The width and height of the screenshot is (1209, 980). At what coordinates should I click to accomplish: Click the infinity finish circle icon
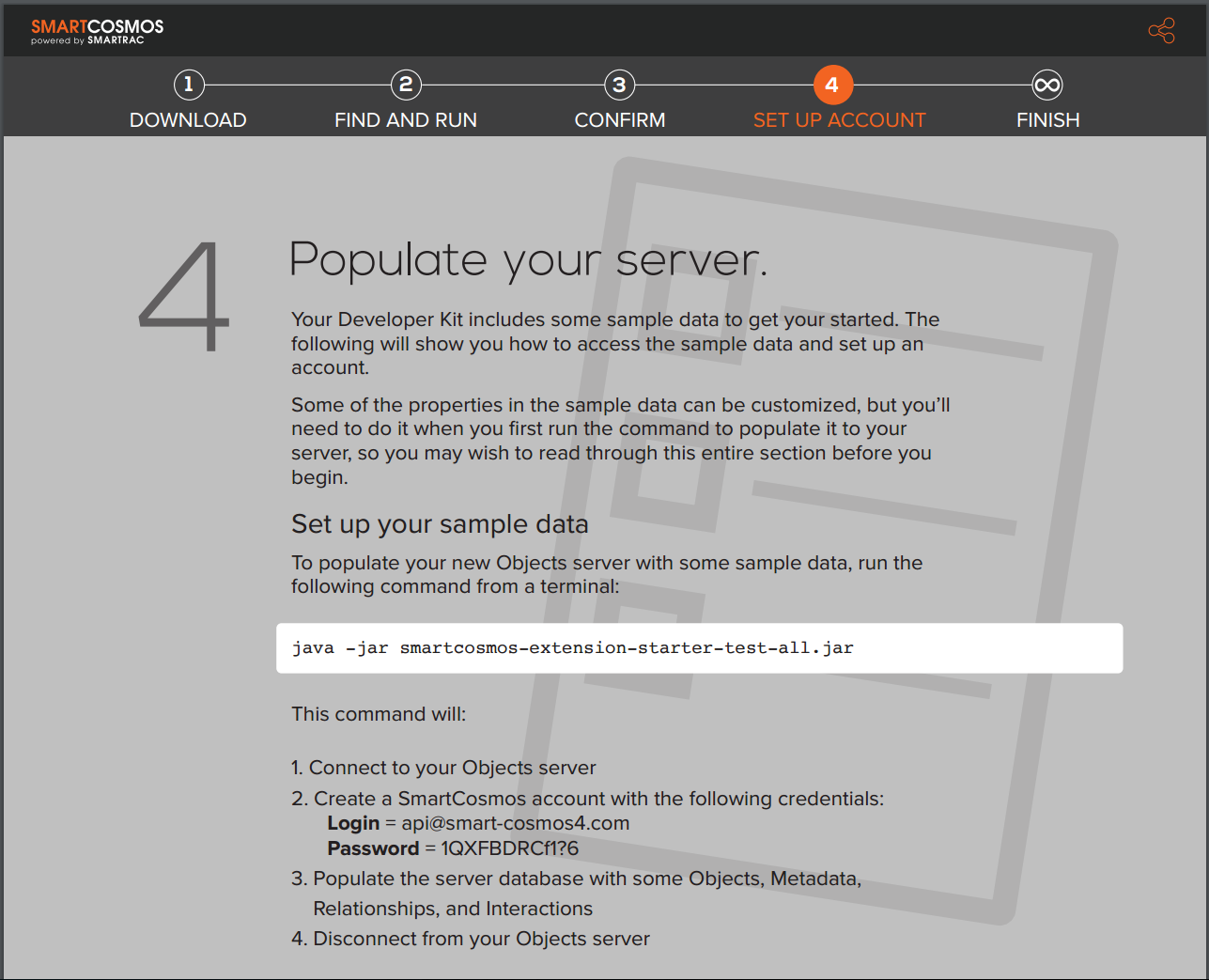click(x=1047, y=85)
